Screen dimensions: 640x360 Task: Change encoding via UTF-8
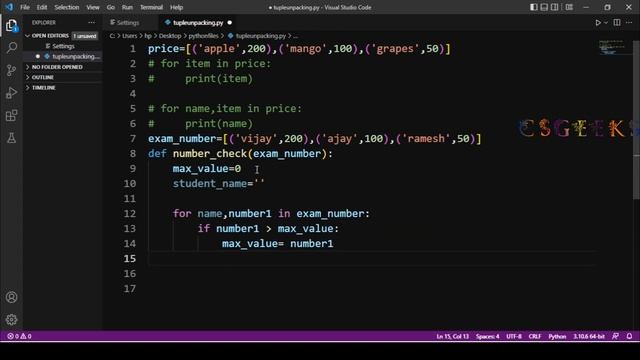[x=514, y=336]
